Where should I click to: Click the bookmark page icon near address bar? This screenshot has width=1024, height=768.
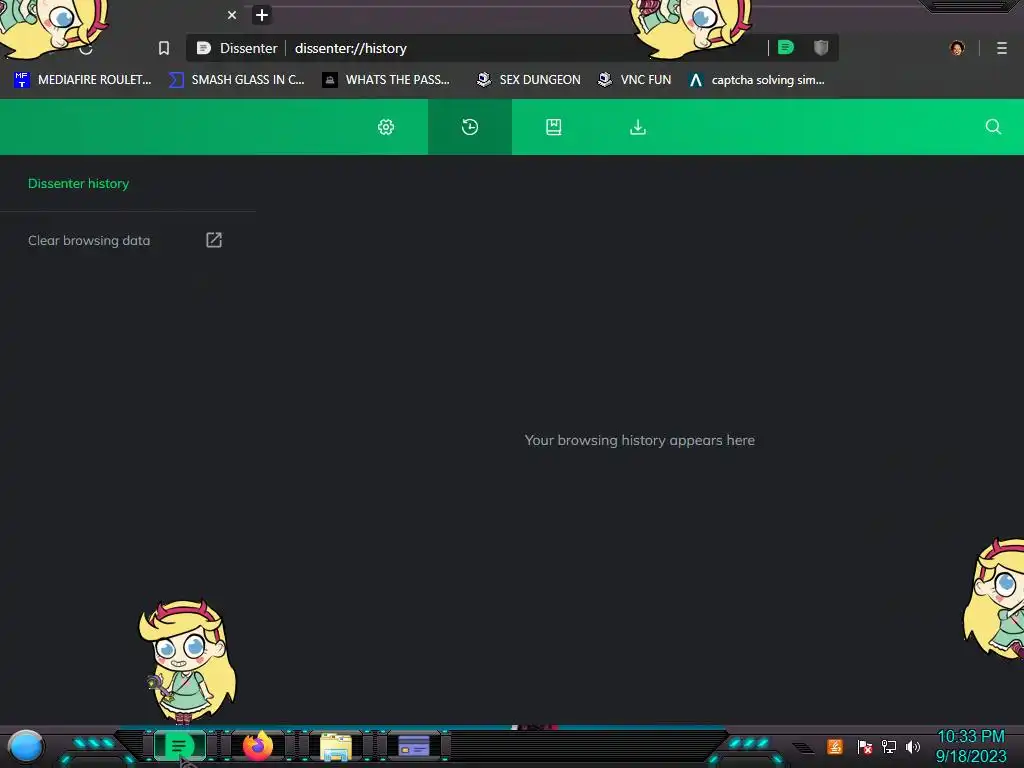pyautogui.click(x=164, y=48)
